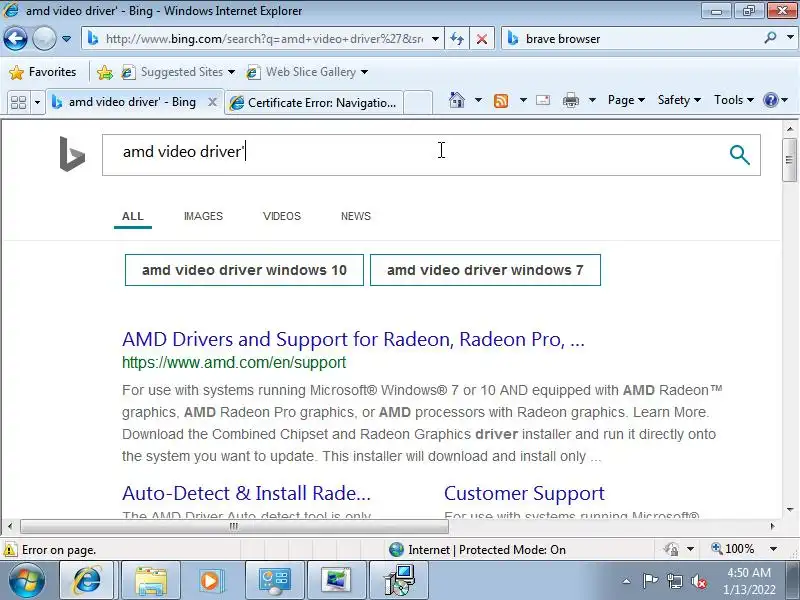The image size is (800, 600).
Task: Click the Read Mail icon
Action: 543,100
